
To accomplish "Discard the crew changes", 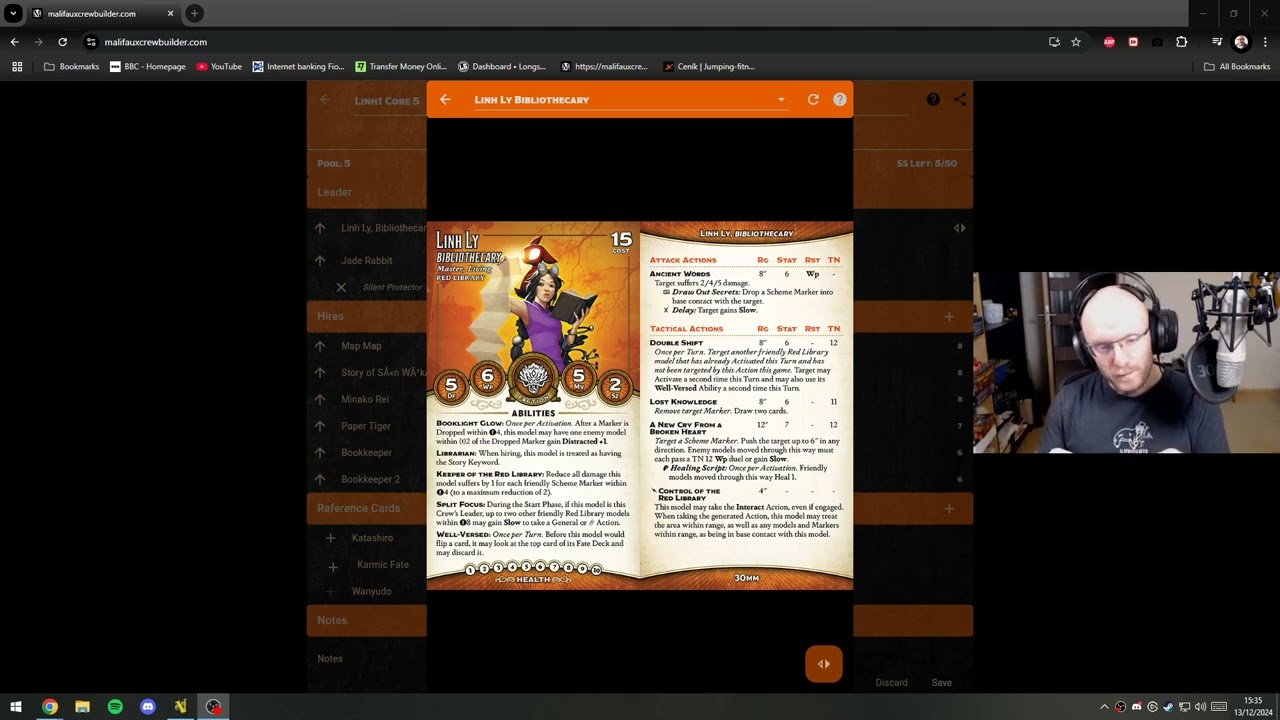I will click(891, 683).
